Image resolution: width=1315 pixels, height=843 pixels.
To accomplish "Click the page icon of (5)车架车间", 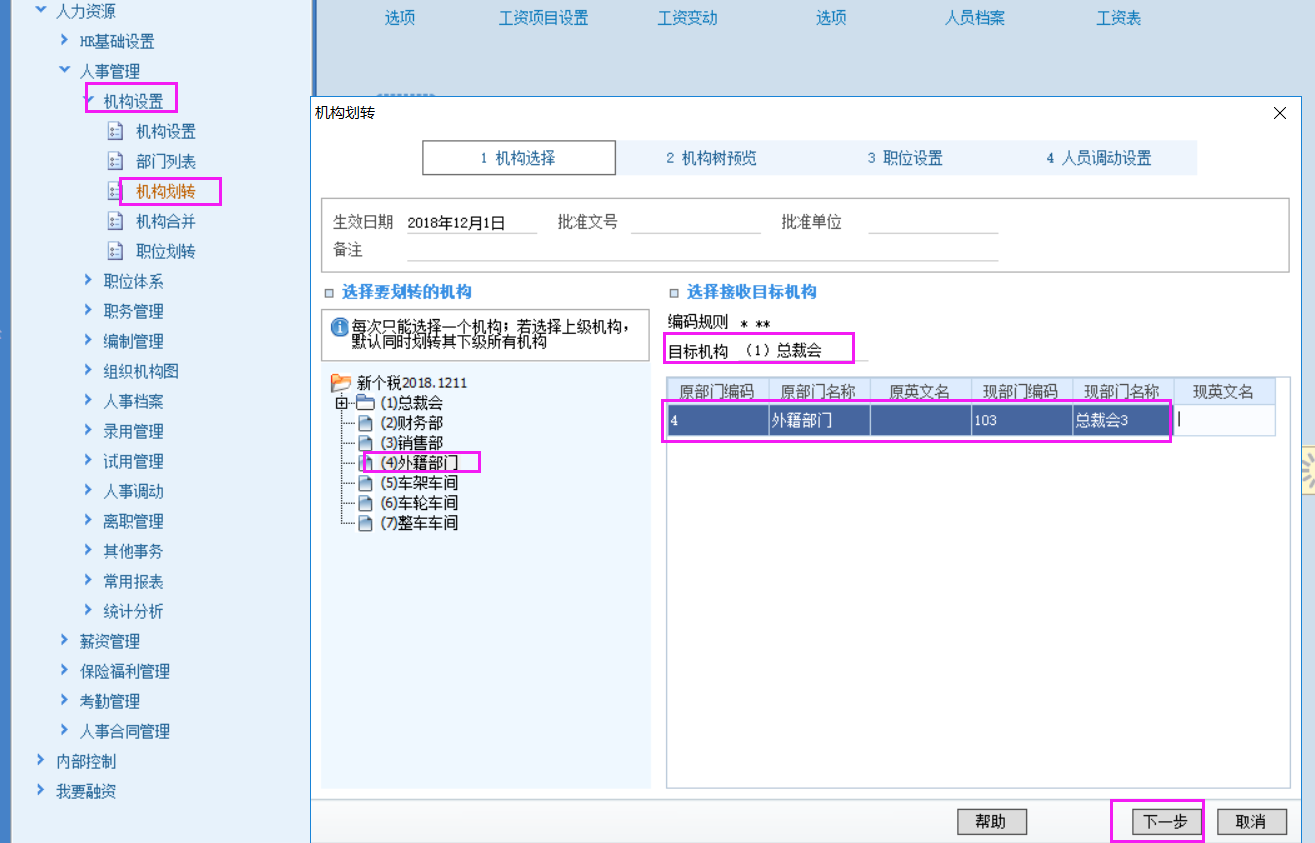I will tap(365, 483).
